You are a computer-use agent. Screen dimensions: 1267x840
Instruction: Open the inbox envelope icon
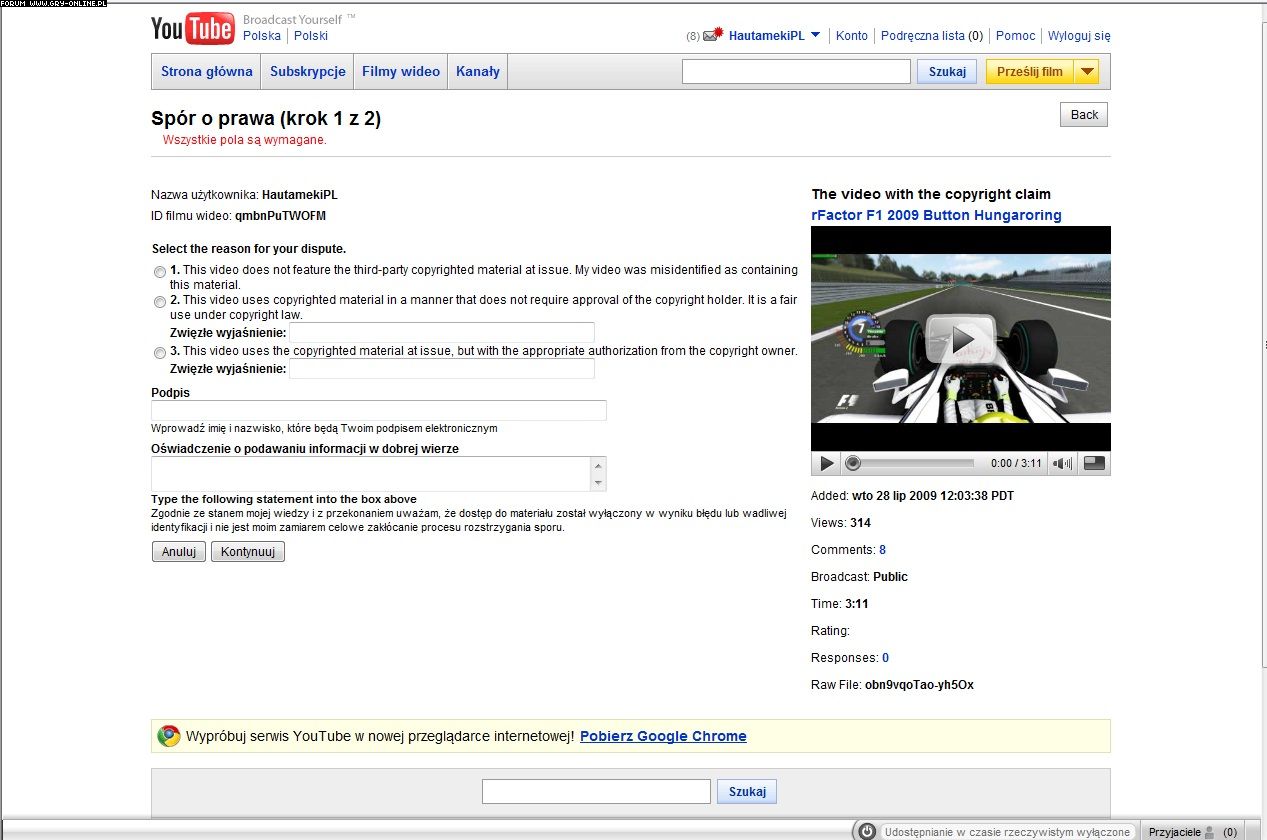point(713,35)
